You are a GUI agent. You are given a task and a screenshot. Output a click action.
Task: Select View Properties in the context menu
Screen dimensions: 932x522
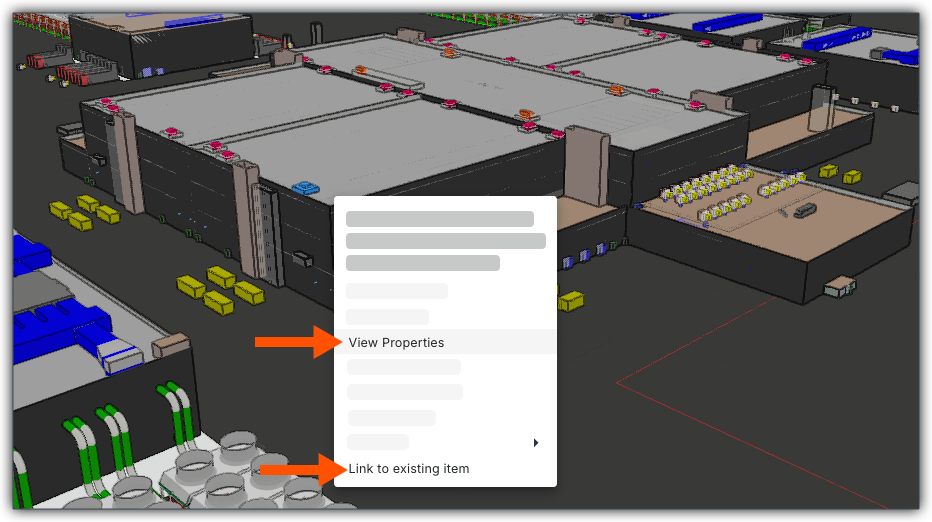[x=445, y=342]
